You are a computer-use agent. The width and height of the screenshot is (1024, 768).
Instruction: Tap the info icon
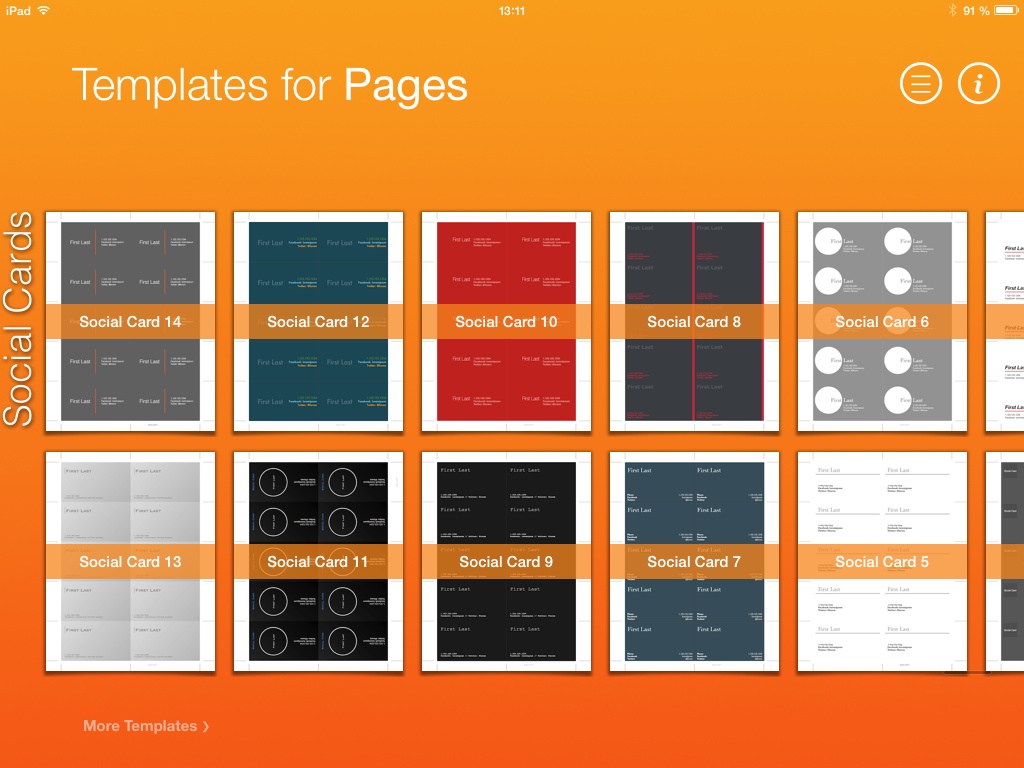[x=978, y=84]
